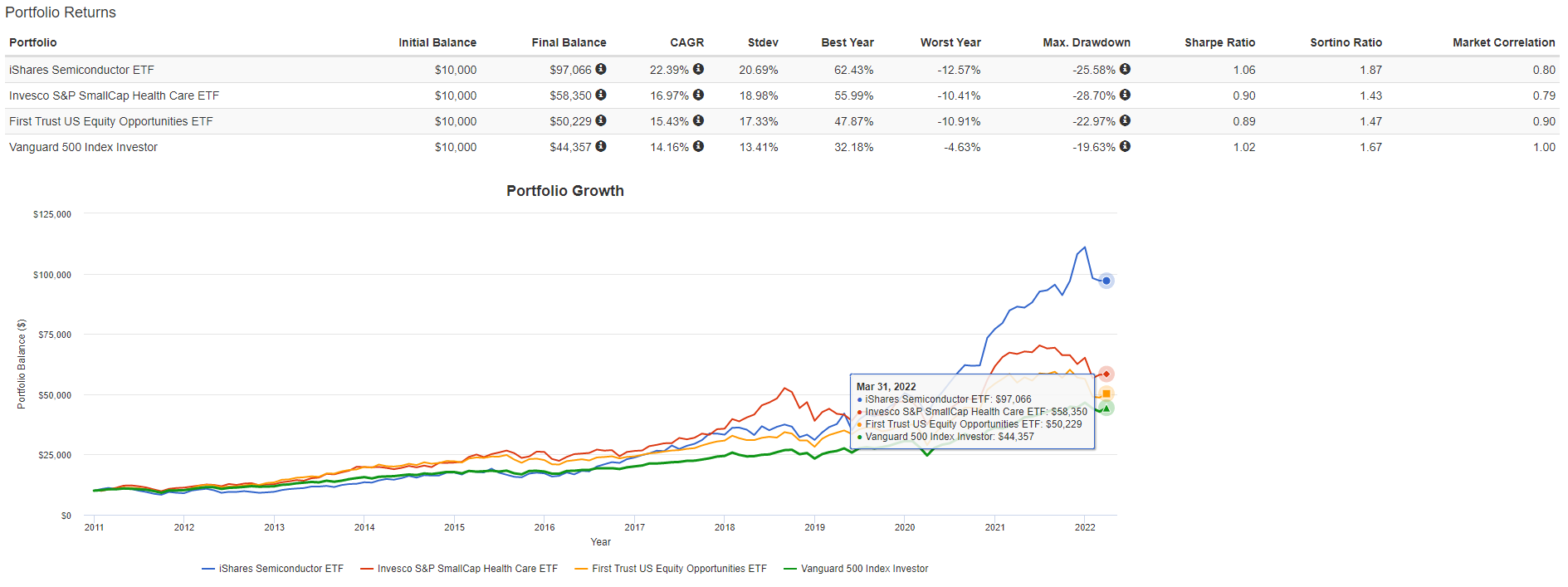Viewport: 1568px width, 587px height.
Task: Open info icon next to $58,350 balance
Action: point(601,95)
